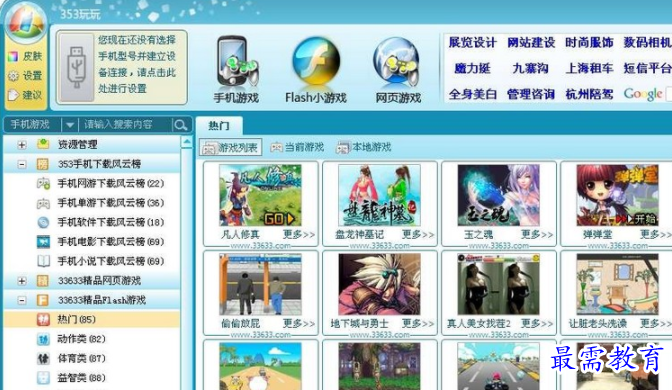Open the 手机游戏 search category dropdown
This screenshot has height=390, width=672.
(x=69, y=125)
